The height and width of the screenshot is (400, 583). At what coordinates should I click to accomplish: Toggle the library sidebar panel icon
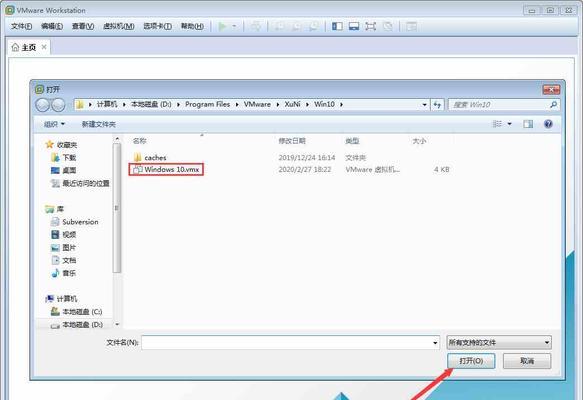point(337,26)
